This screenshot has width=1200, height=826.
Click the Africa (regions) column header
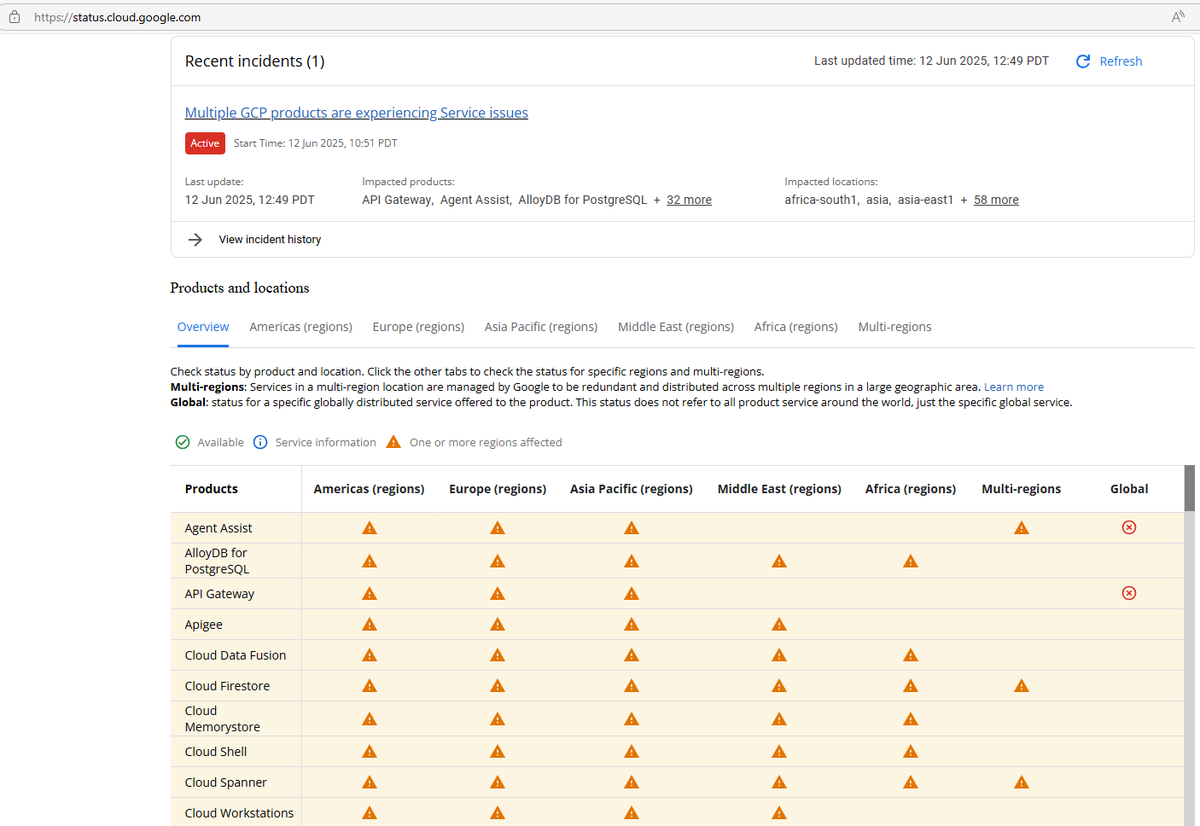pos(910,489)
